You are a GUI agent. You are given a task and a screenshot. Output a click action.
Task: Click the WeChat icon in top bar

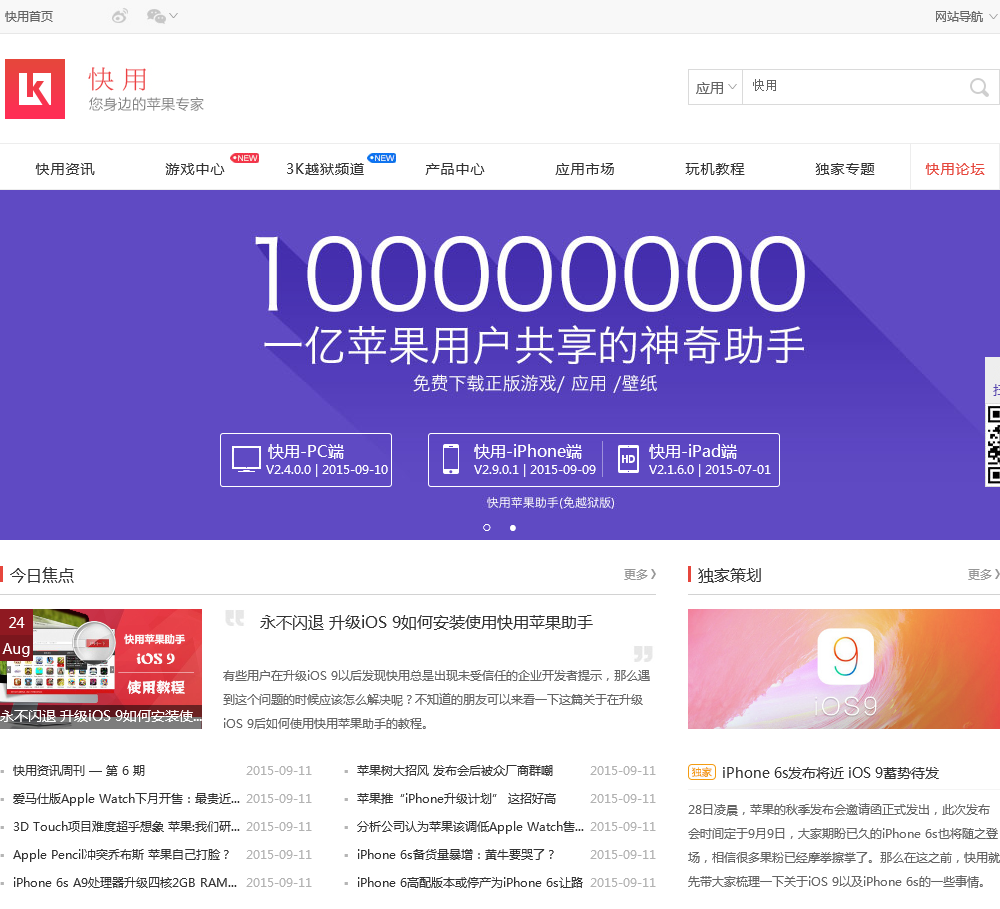click(x=156, y=16)
